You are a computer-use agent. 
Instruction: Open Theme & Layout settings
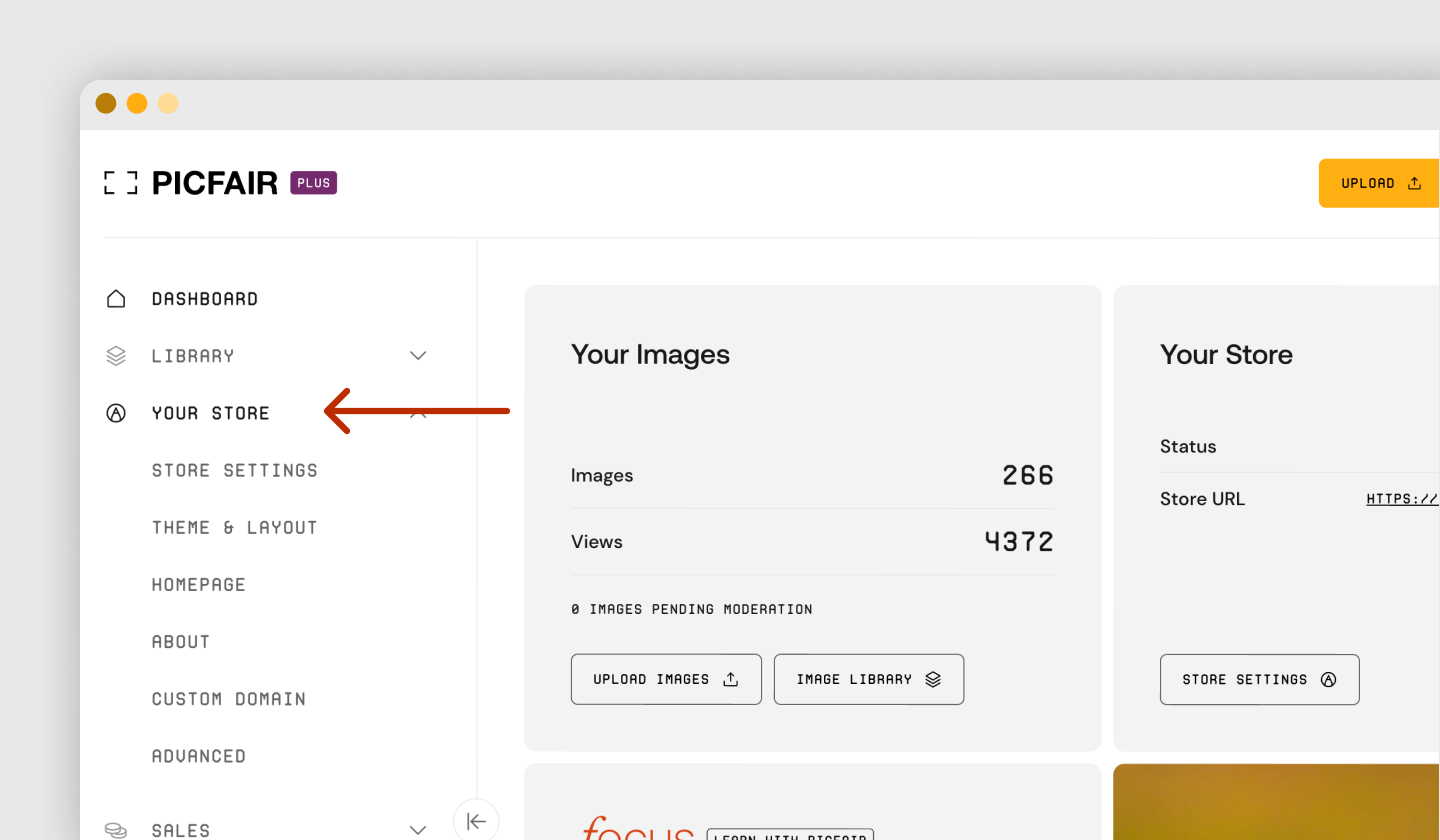234,527
